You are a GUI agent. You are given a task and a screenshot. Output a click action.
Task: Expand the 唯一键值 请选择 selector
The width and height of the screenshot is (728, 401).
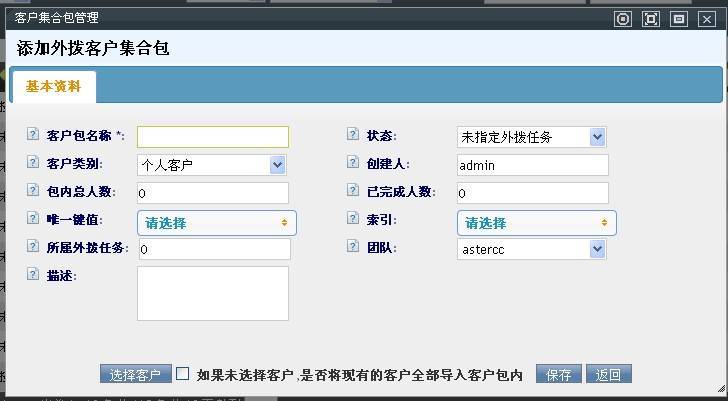tap(217, 222)
